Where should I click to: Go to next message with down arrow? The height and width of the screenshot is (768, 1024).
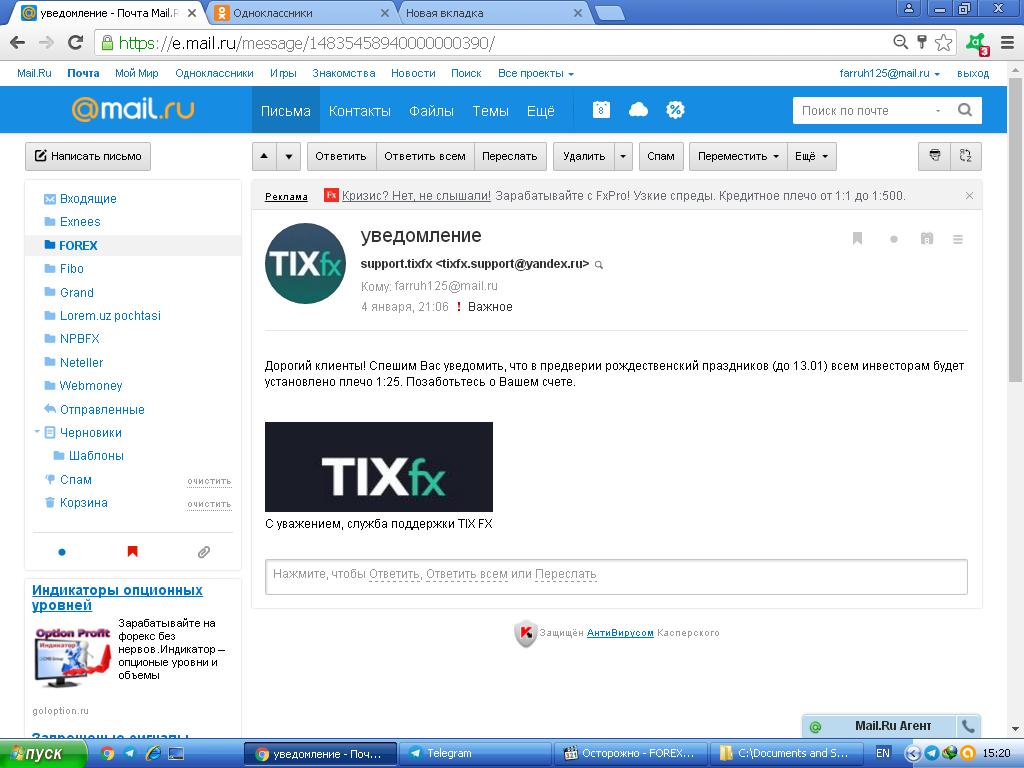click(x=289, y=156)
